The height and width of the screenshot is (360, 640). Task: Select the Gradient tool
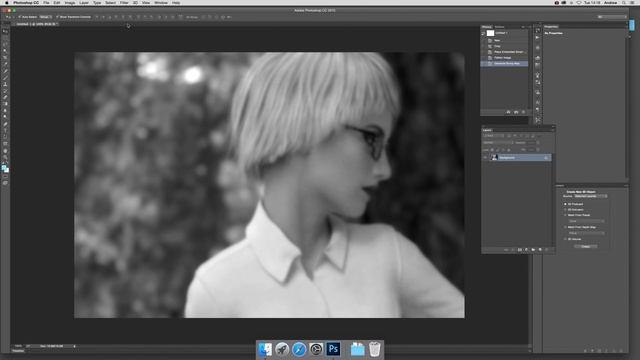tap(5, 103)
